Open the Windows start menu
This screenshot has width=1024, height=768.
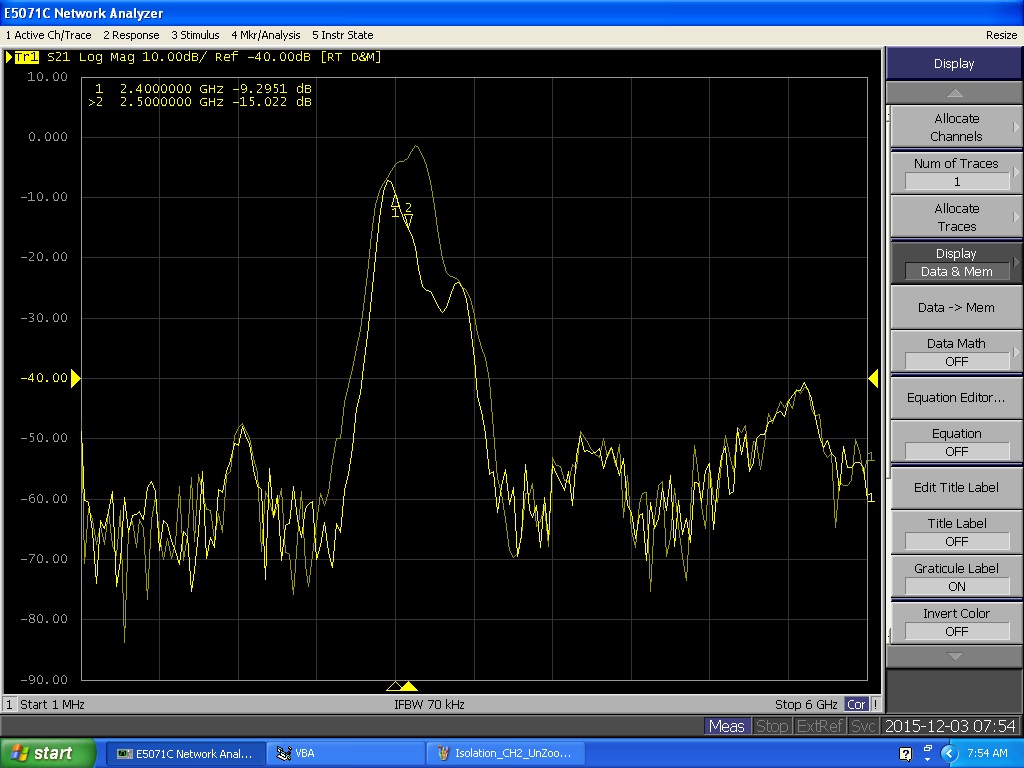[47, 753]
